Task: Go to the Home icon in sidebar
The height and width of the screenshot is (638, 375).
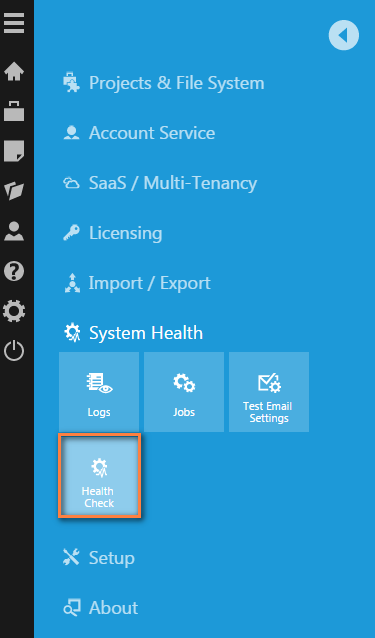Action: pos(14,71)
